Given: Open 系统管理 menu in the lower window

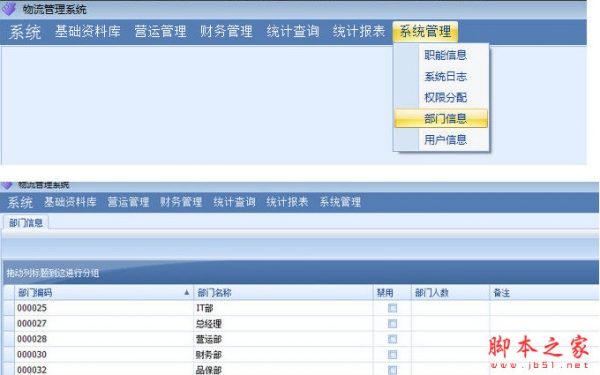Looking at the screenshot, I should 340,202.
